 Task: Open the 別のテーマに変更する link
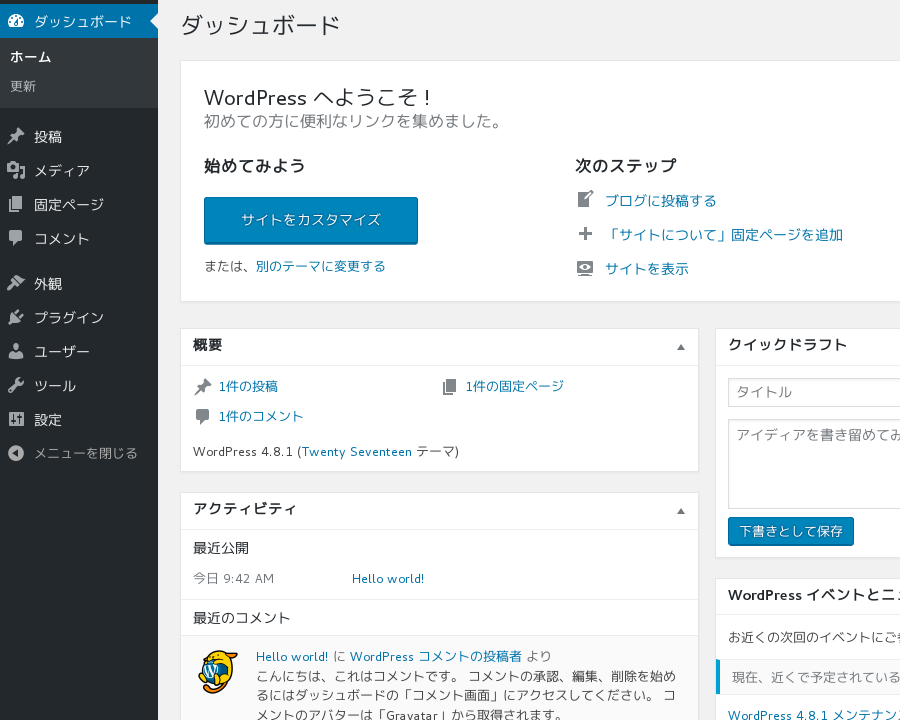point(320,266)
